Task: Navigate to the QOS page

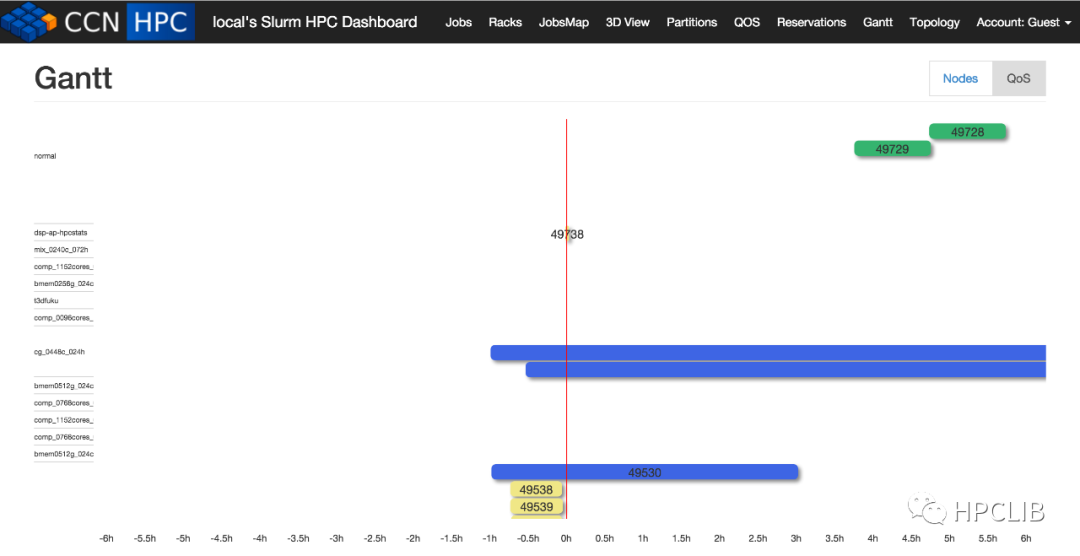Action: click(x=747, y=22)
